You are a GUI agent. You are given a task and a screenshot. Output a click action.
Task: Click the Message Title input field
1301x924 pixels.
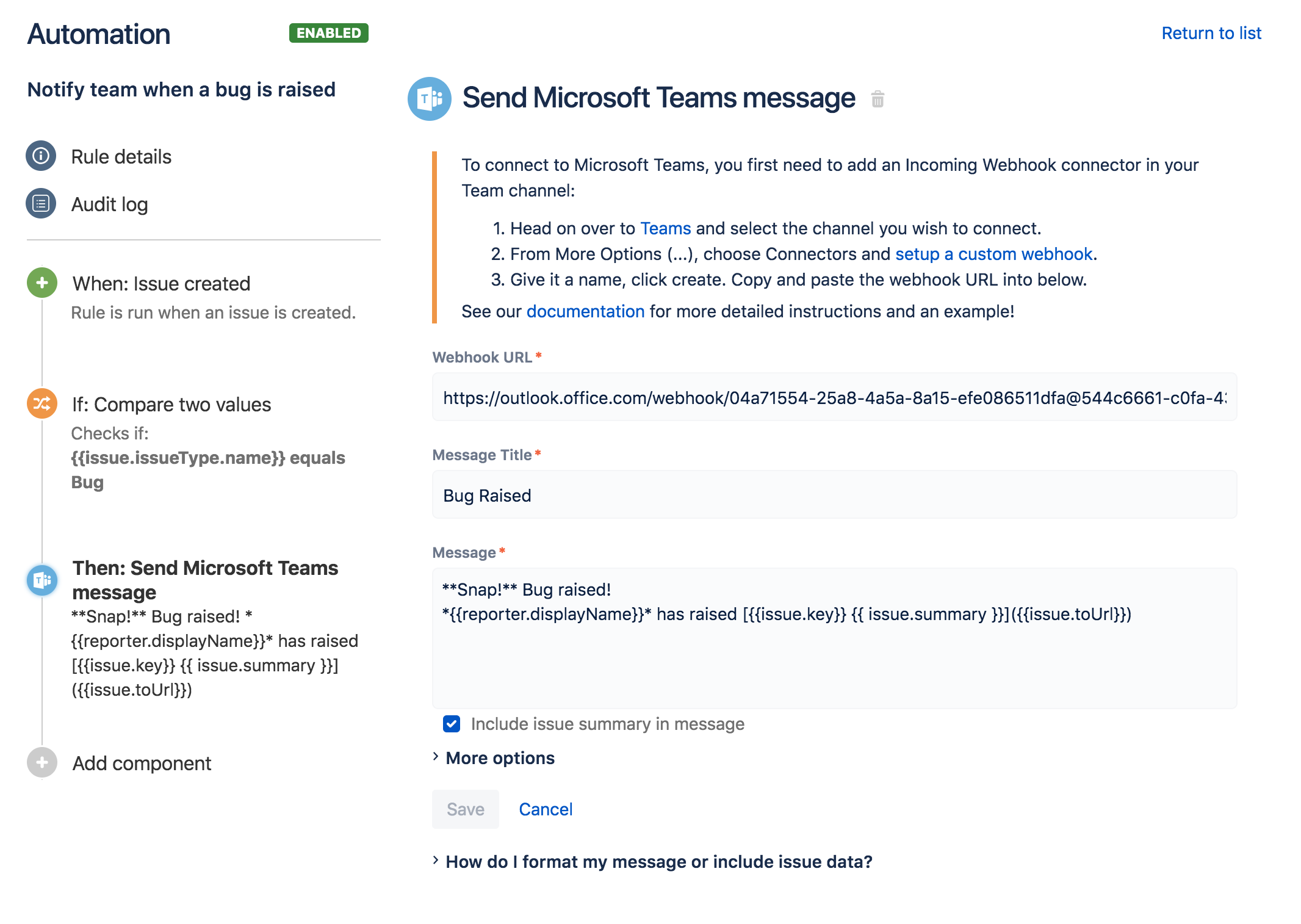tap(834, 496)
